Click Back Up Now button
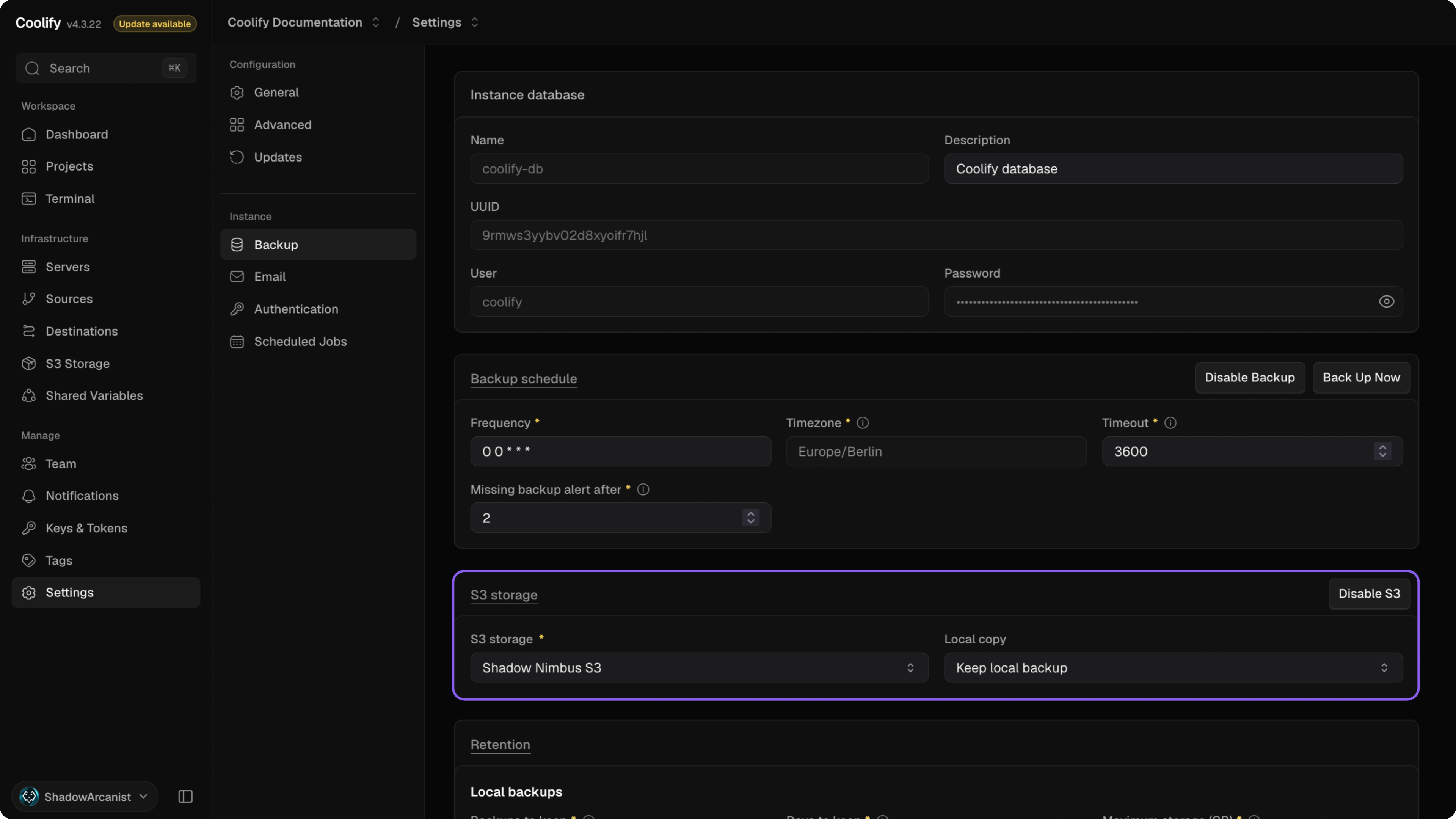Viewport: 1456px width, 819px height. (1361, 378)
